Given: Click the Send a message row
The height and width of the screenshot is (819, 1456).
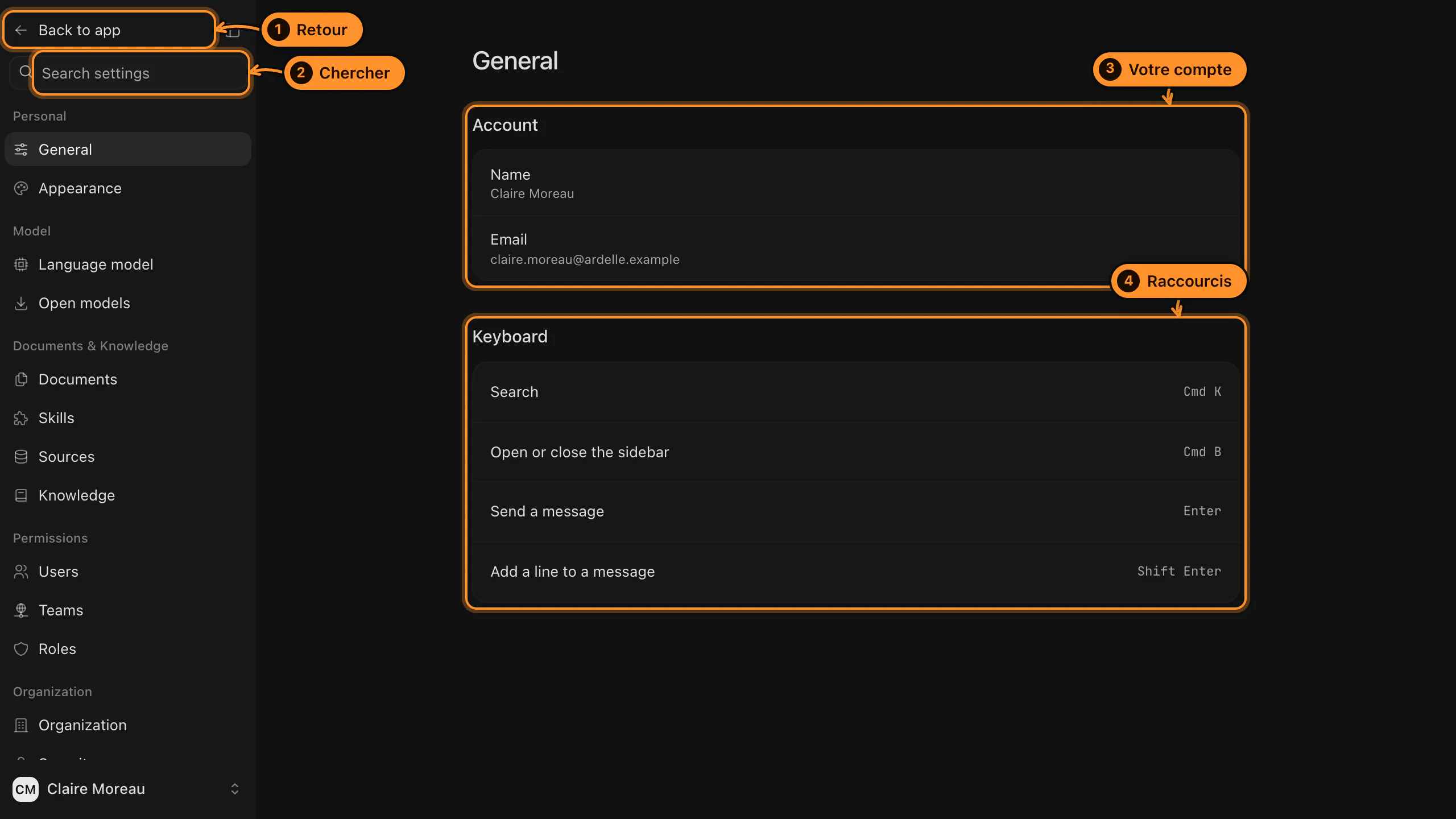Looking at the screenshot, I should pyautogui.click(x=855, y=511).
